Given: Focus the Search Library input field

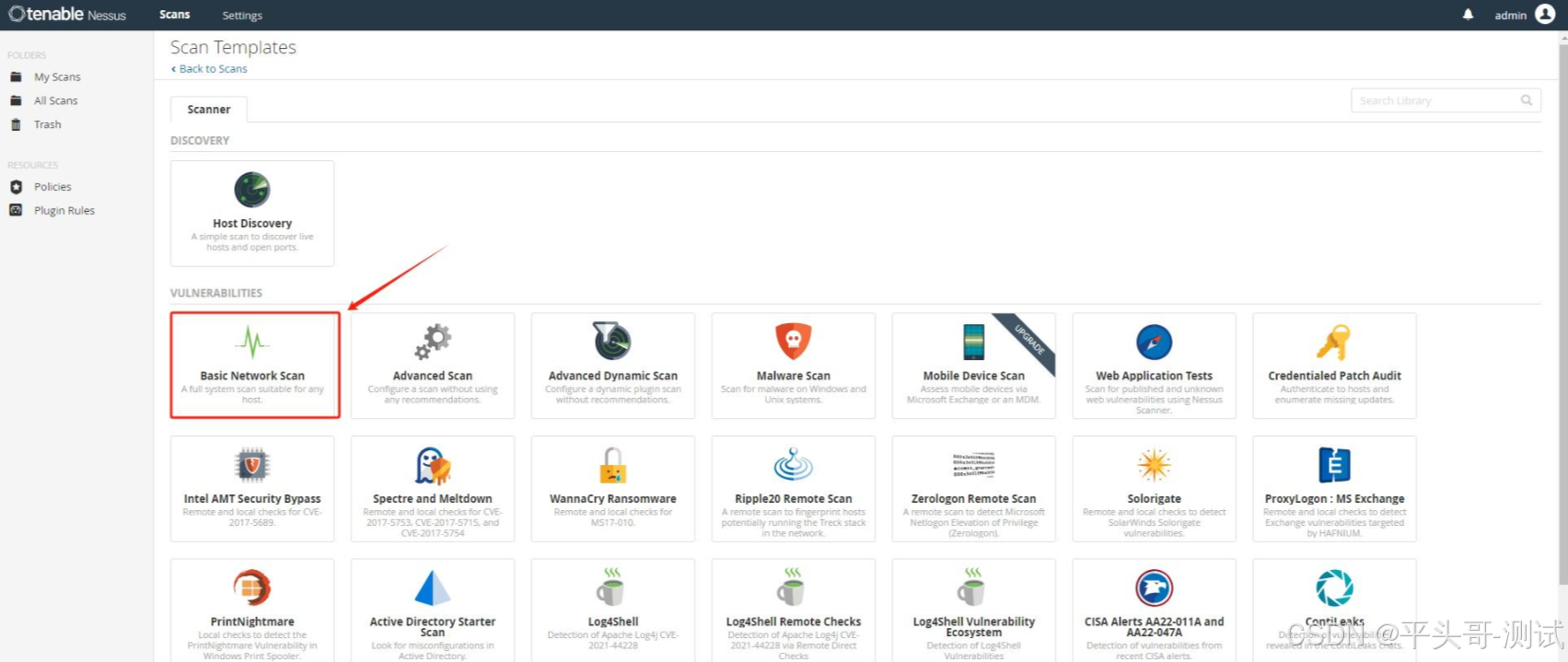Looking at the screenshot, I should pyautogui.click(x=1446, y=100).
